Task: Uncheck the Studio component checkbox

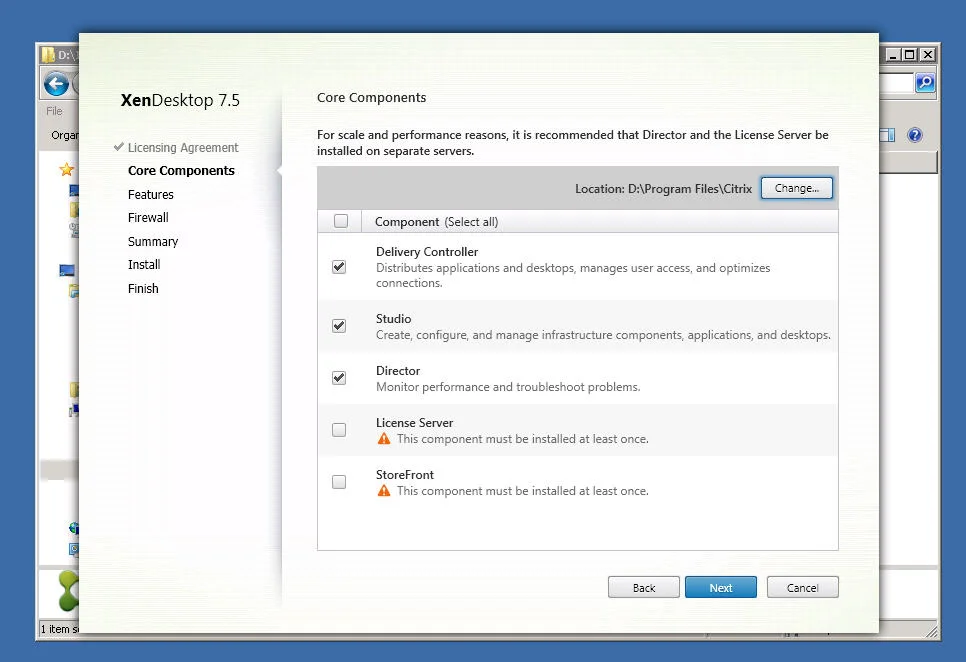Action: pyautogui.click(x=339, y=326)
